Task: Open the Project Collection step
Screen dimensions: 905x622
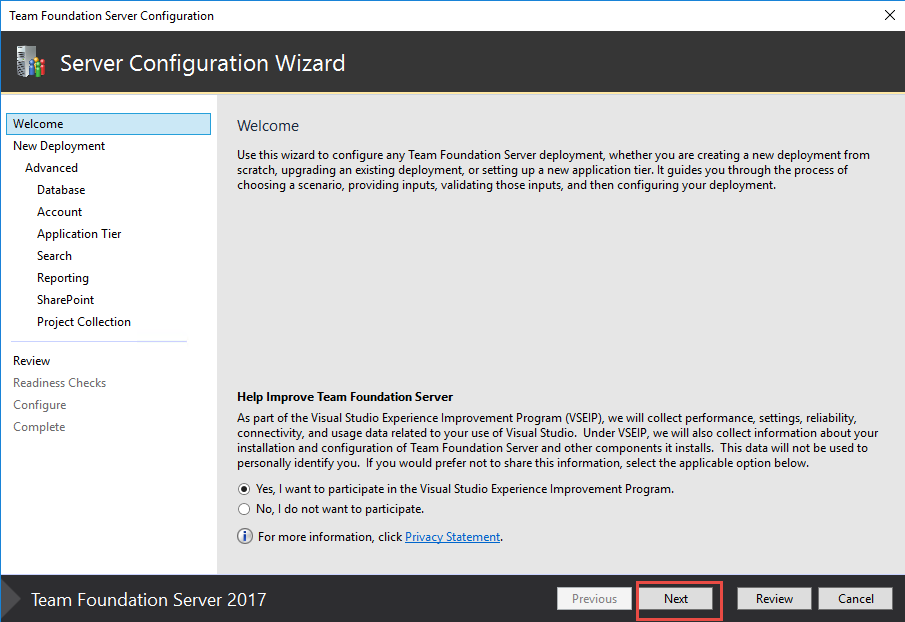Action: coord(84,321)
